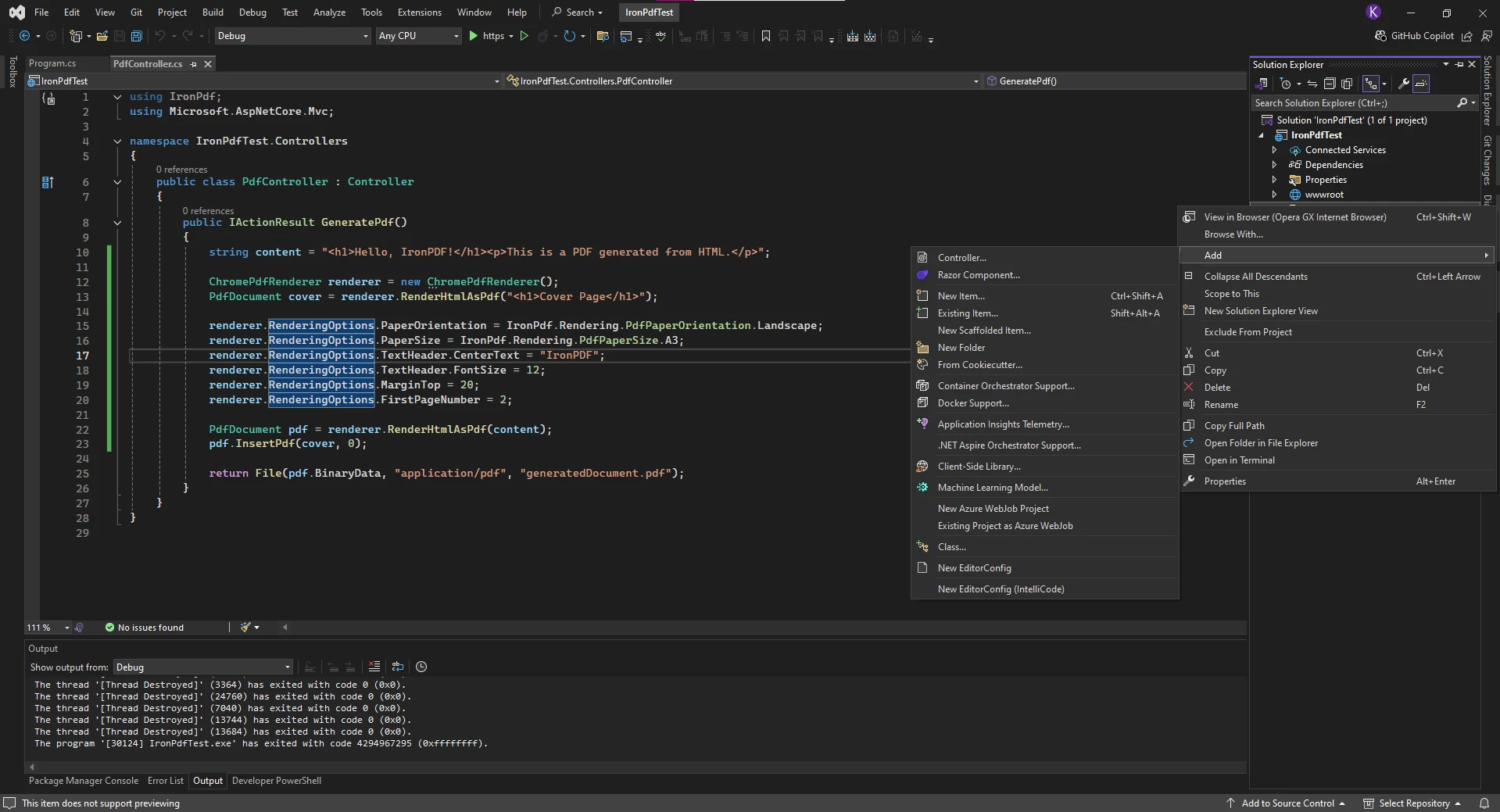Open the Debug solution configuration dropdown
The height and width of the screenshot is (812, 1500).
tap(292, 36)
